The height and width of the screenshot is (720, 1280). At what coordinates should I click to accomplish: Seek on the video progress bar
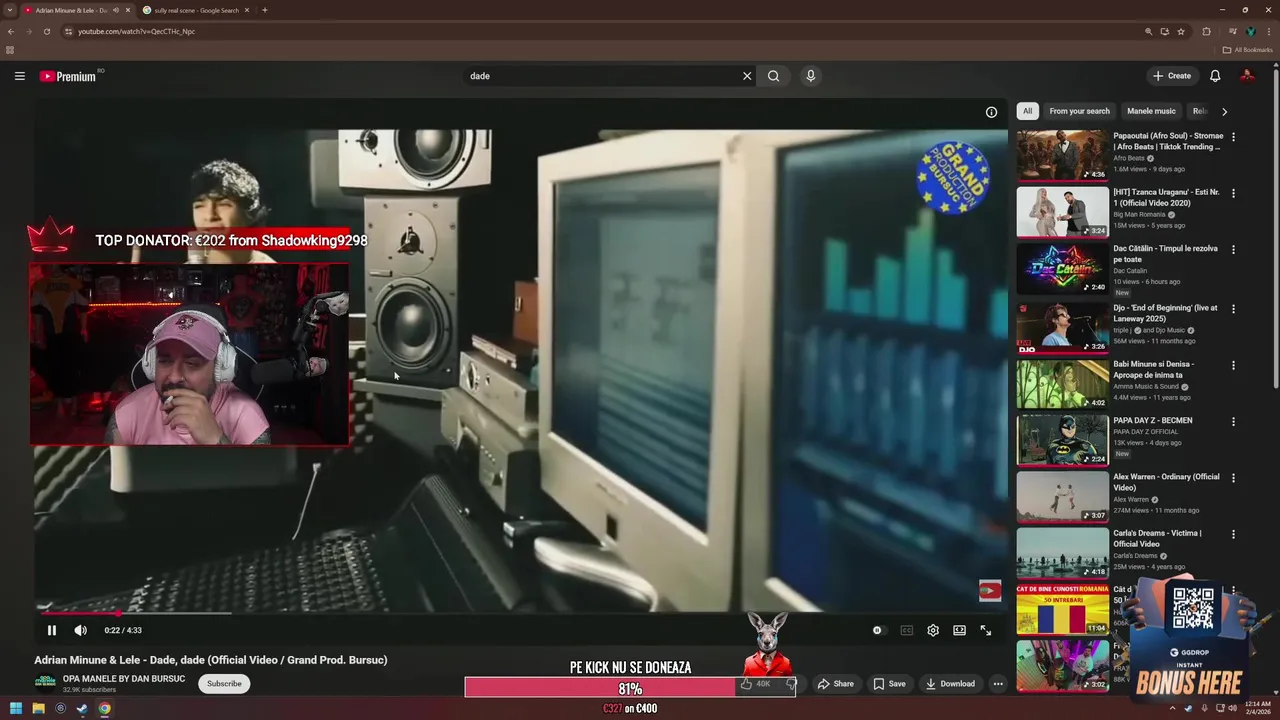point(520,612)
